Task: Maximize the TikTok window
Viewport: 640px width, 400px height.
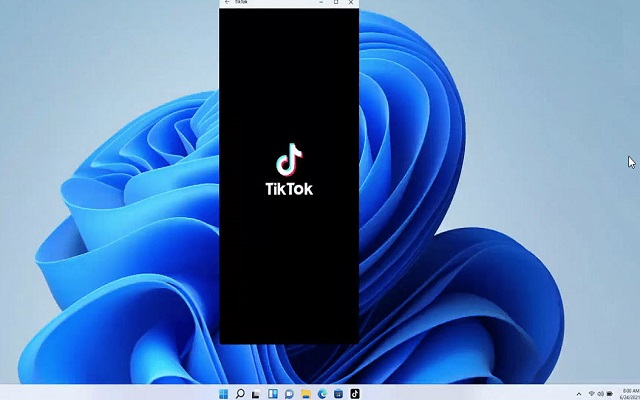Action: (x=336, y=2)
